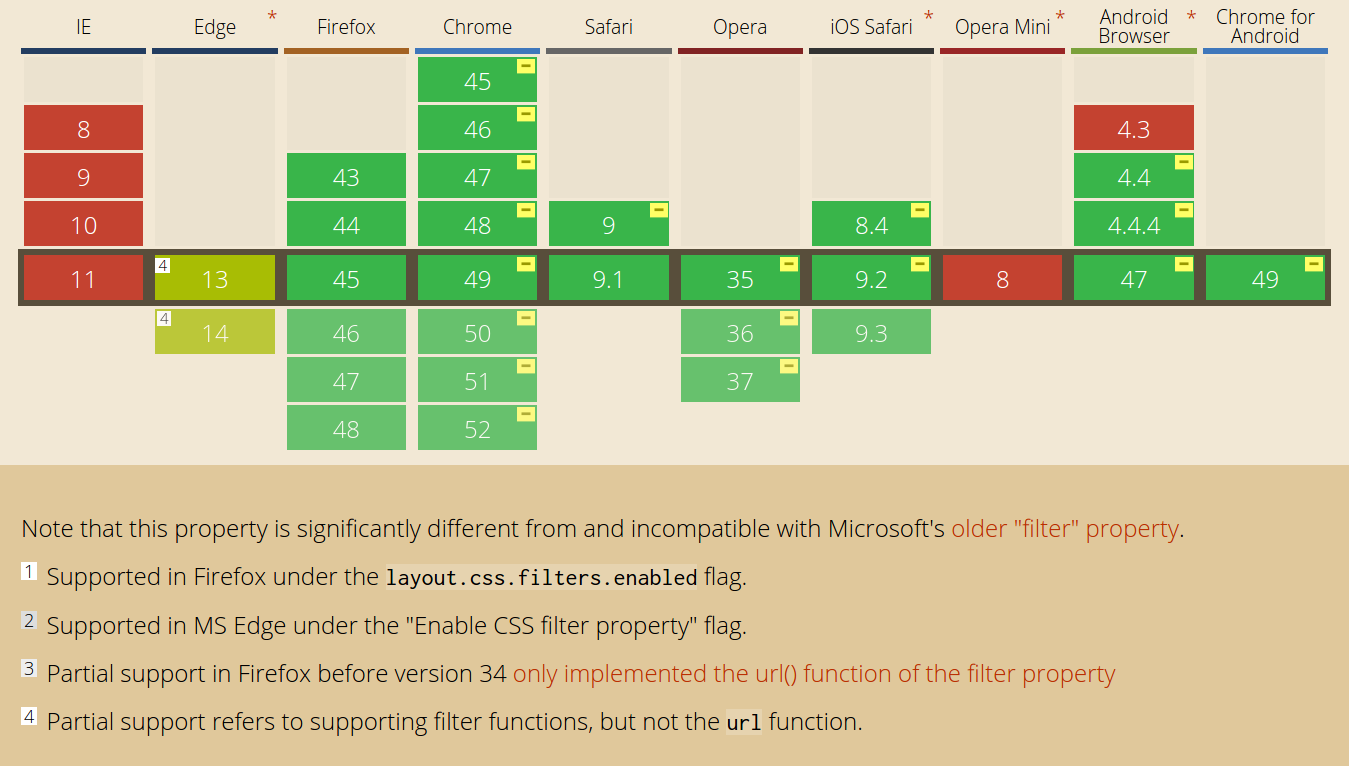This screenshot has height=766, width=1349.
Task: Open the older "filter" property link
Action: coord(1065,529)
